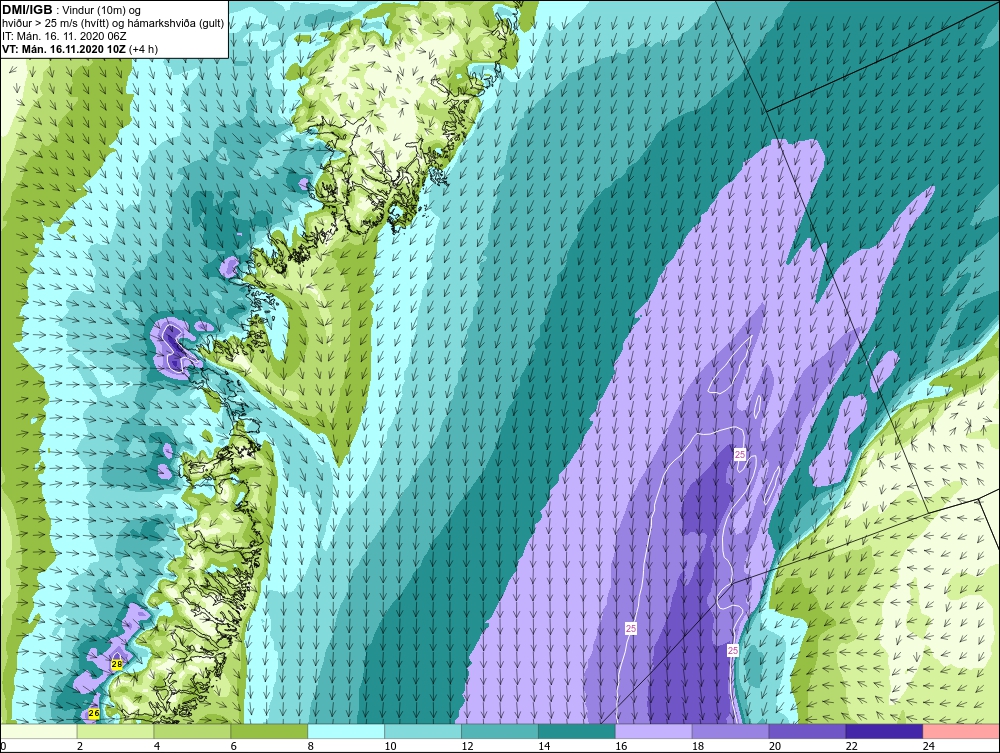Viewport: 1000px width, 753px height.
Task: Click the yellow "26" max gust label
Action: click(x=94, y=713)
